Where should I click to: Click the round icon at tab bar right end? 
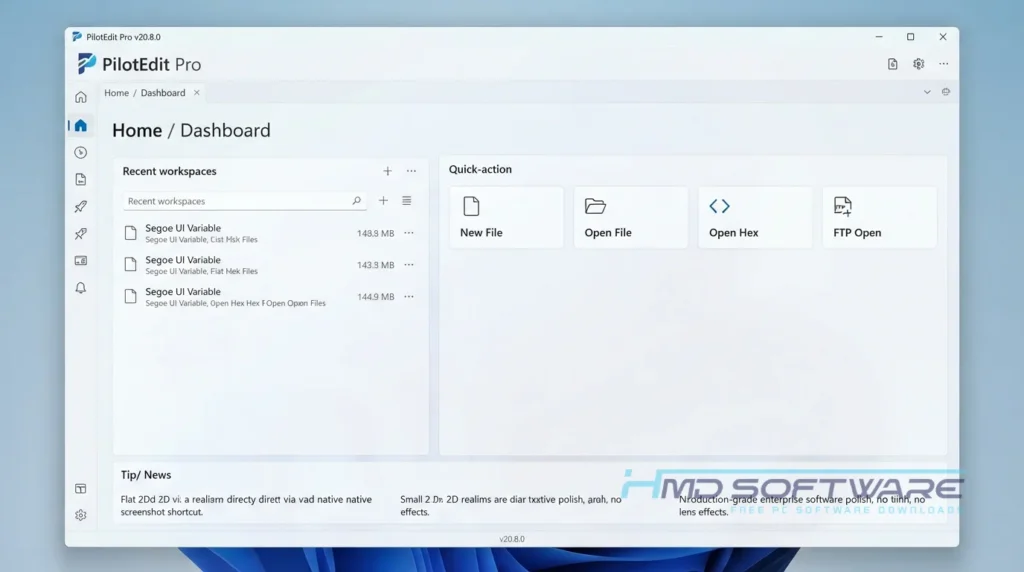click(x=946, y=92)
